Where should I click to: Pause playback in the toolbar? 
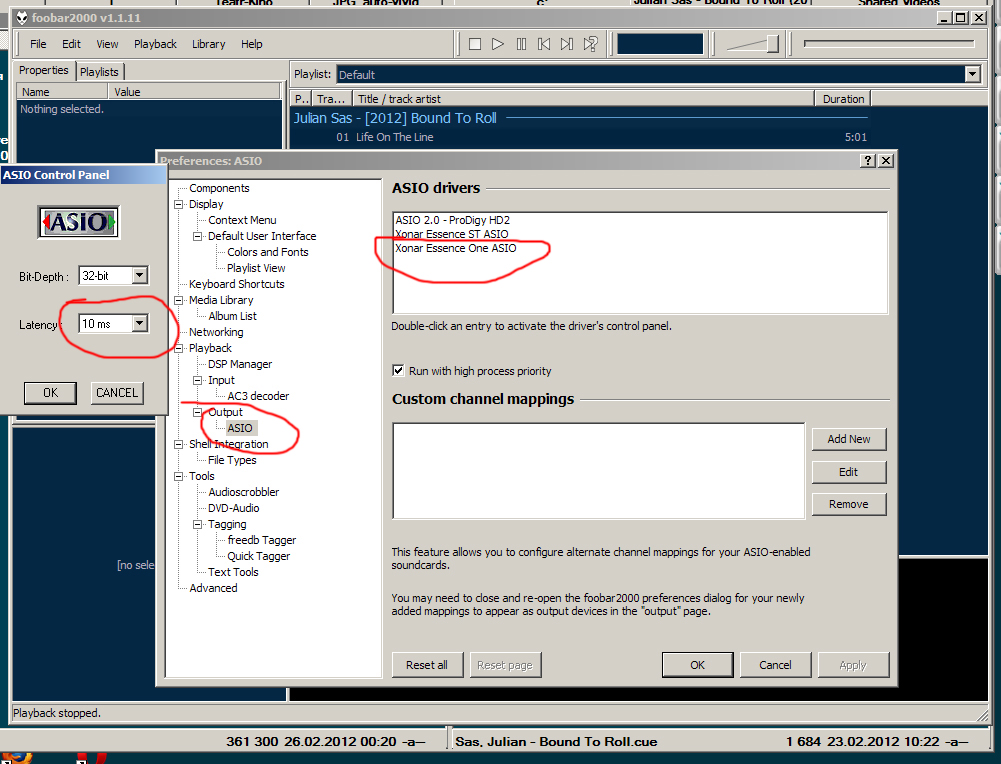tap(521, 44)
